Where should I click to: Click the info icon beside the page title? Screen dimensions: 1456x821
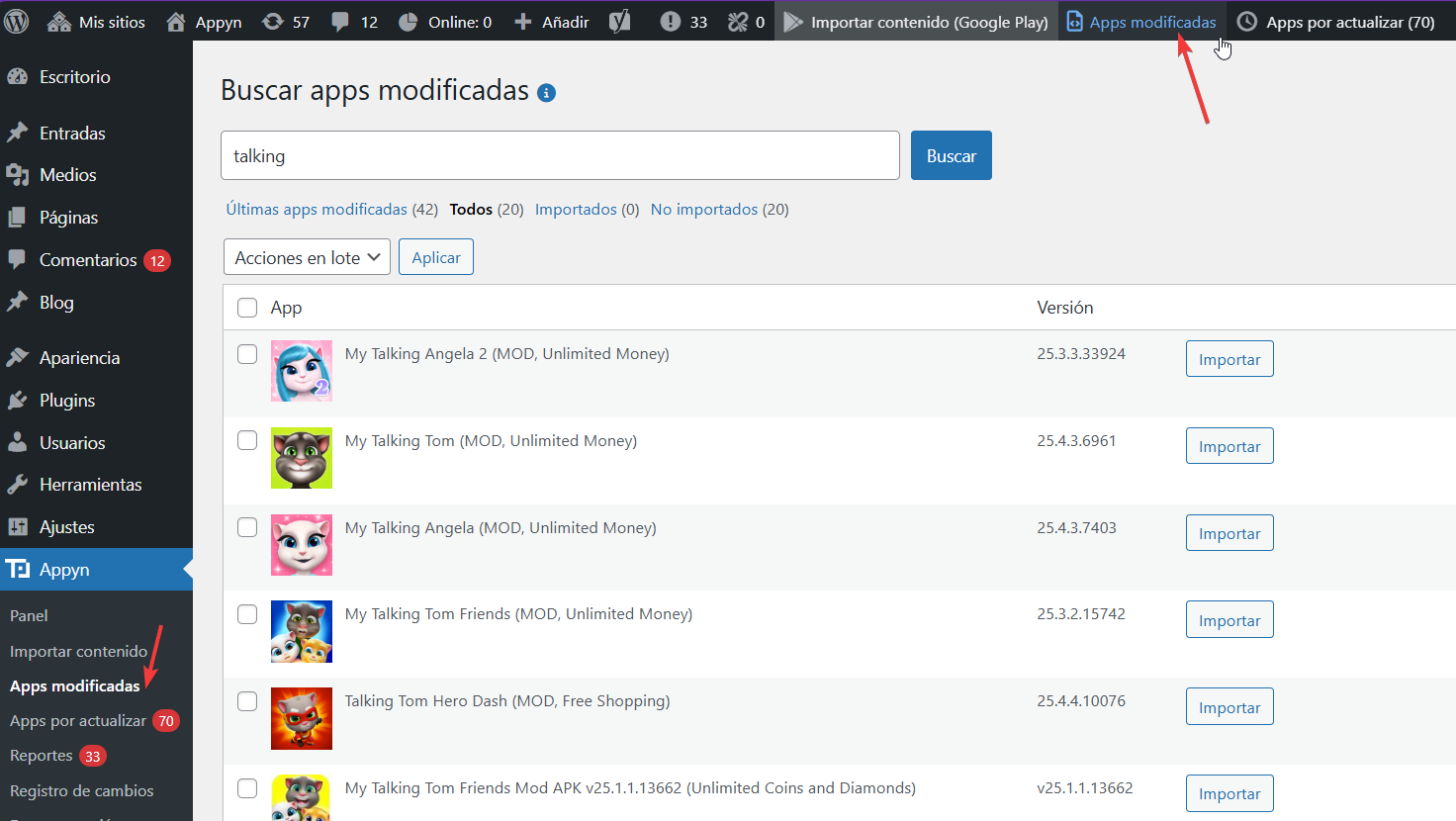546,93
